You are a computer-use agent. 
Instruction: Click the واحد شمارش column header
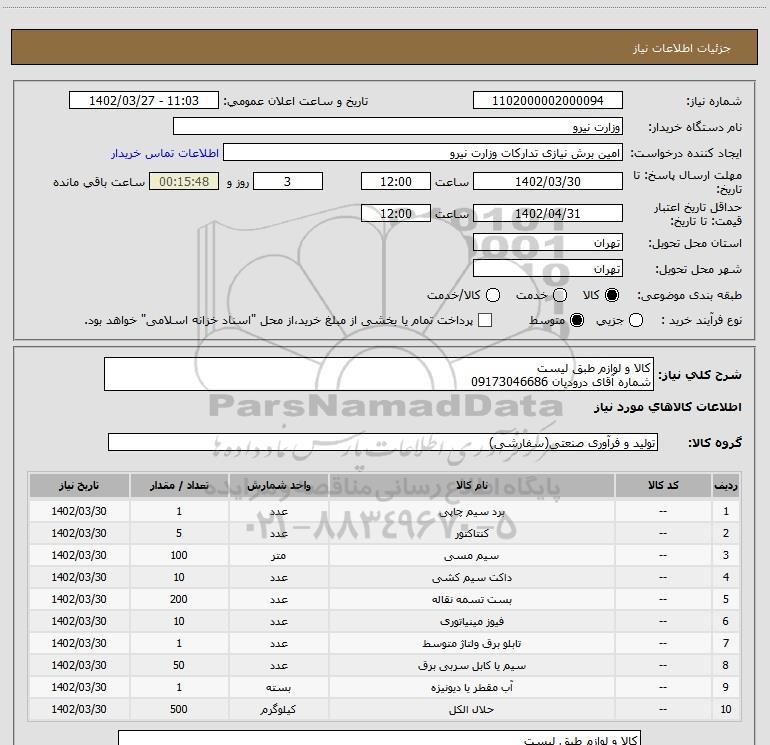click(x=278, y=485)
